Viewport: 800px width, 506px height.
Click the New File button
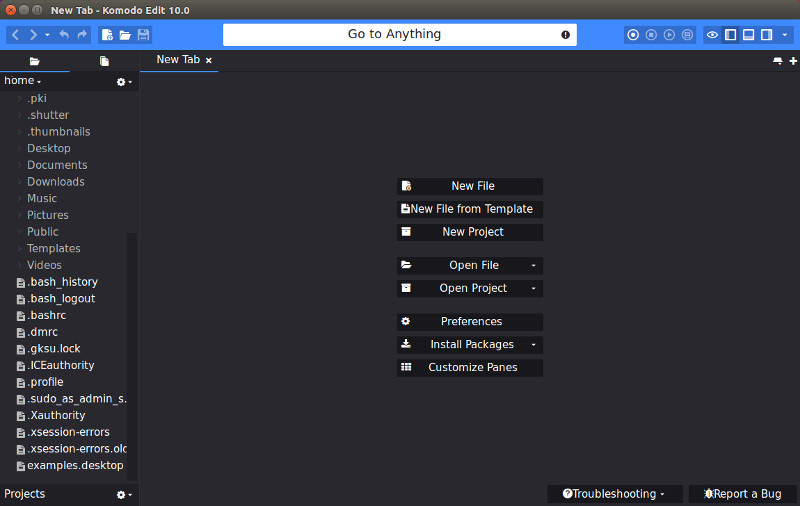pyautogui.click(x=470, y=186)
